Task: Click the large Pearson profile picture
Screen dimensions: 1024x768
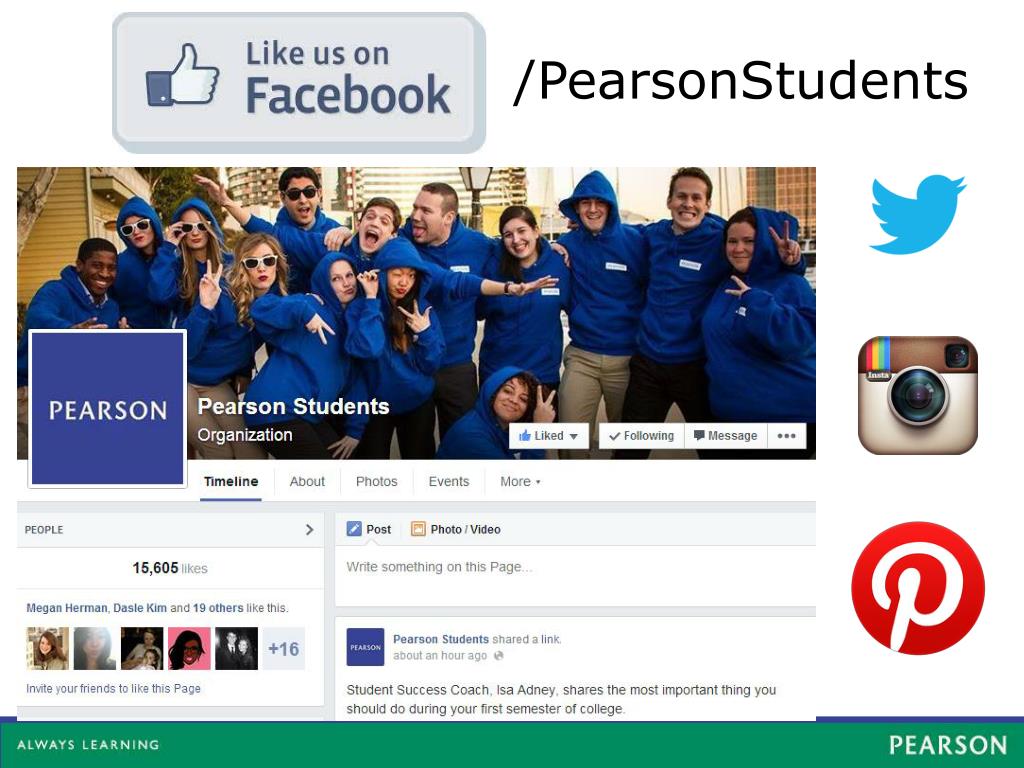Action: (x=108, y=409)
